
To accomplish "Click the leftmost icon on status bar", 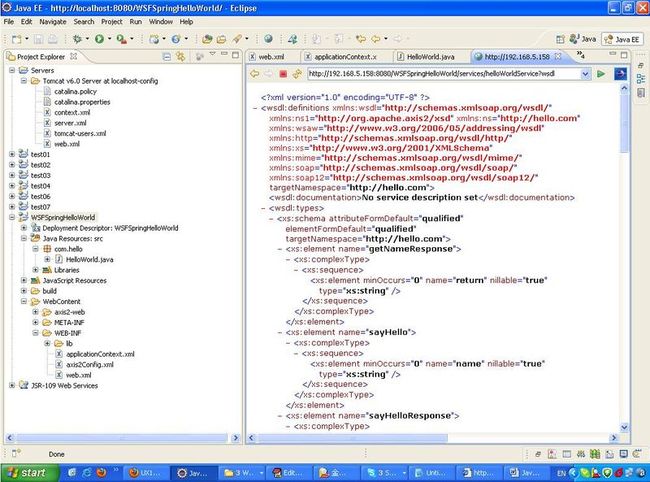I will pyautogui.click(x=16, y=453).
